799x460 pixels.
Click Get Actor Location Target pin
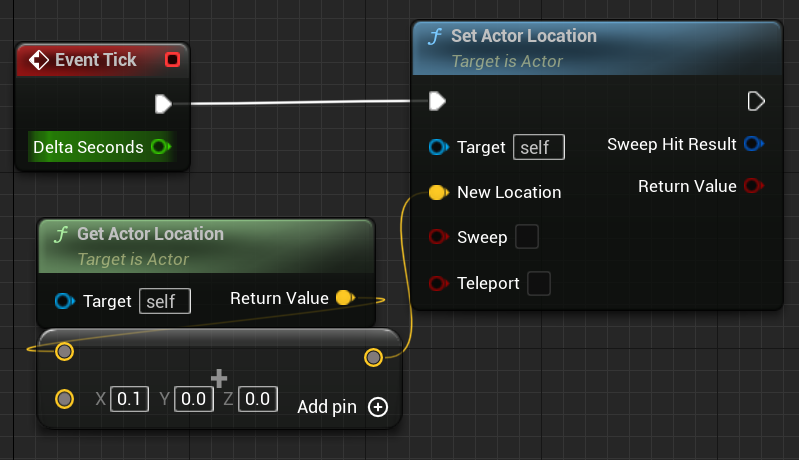coord(65,301)
